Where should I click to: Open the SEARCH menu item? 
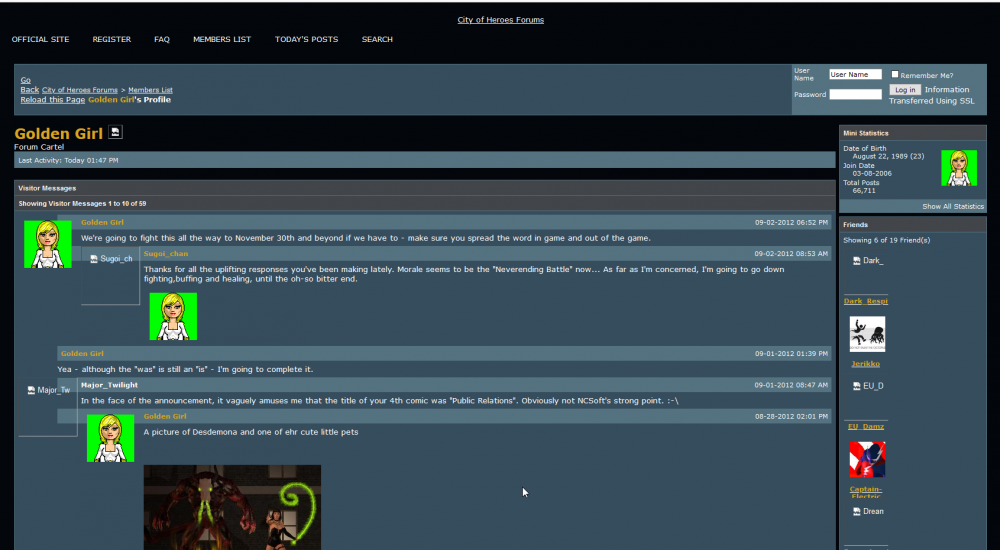[x=377, y=40]
